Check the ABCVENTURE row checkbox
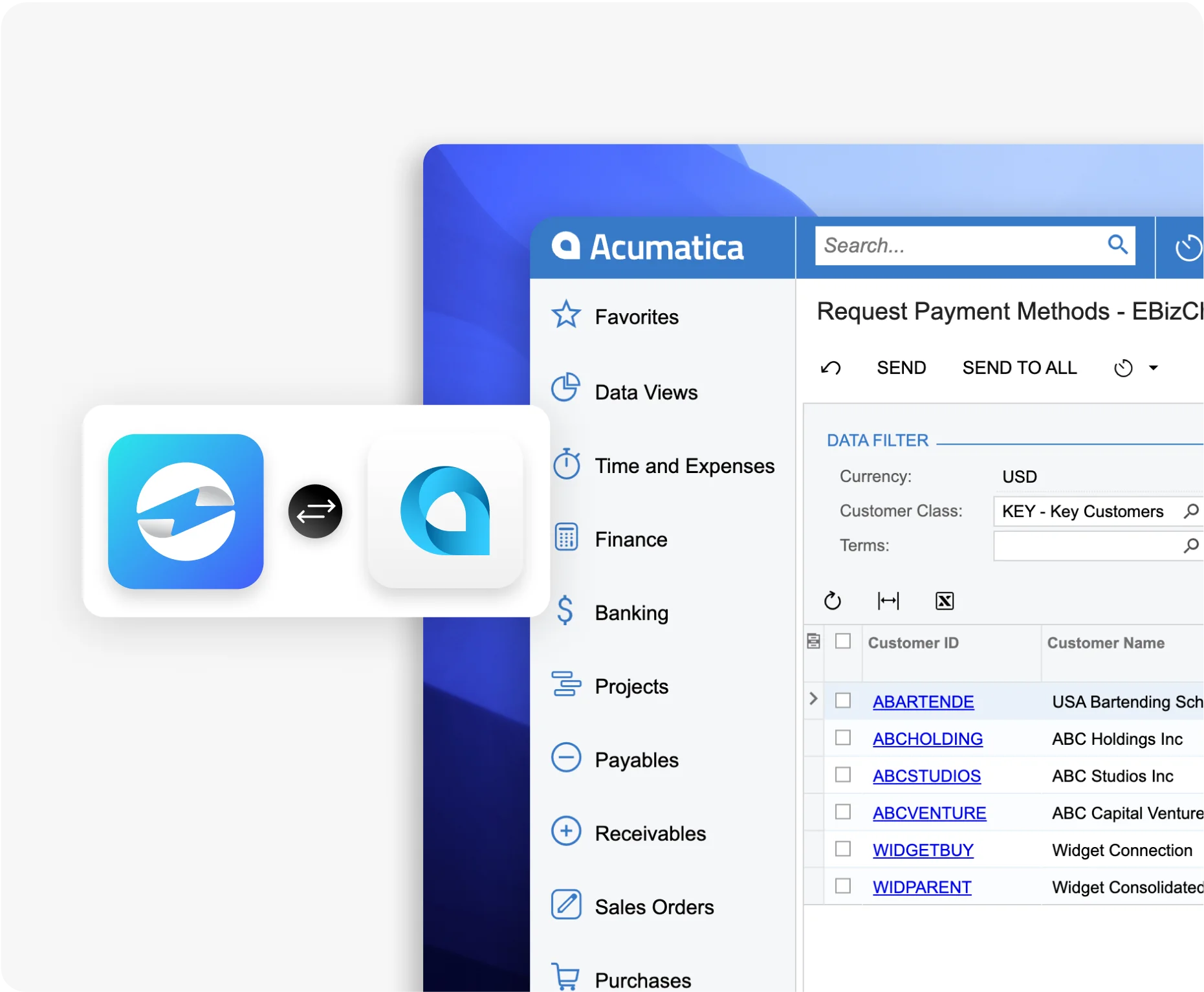The image size is (1204, 992). [x=843, y=811]
